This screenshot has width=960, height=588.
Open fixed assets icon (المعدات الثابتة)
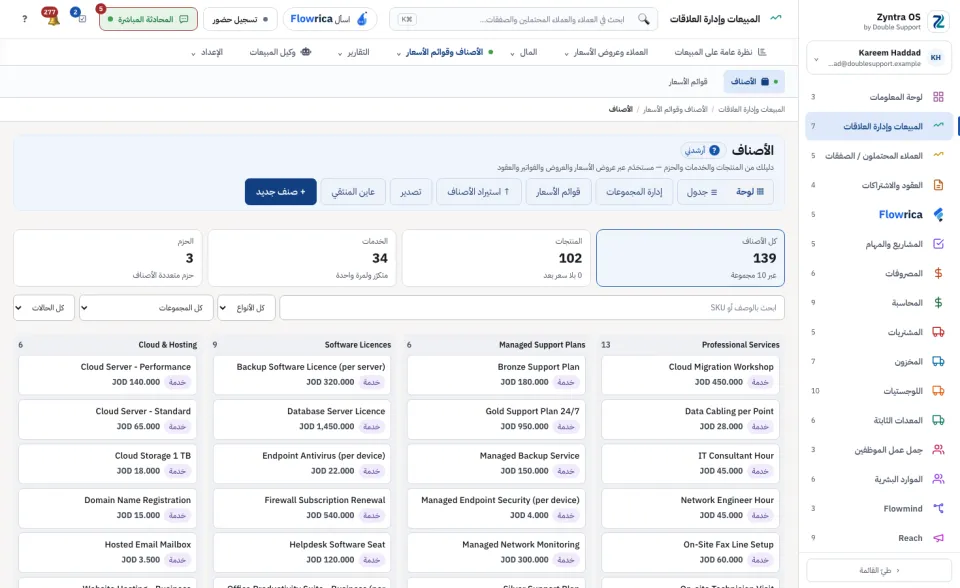[938, 420]
